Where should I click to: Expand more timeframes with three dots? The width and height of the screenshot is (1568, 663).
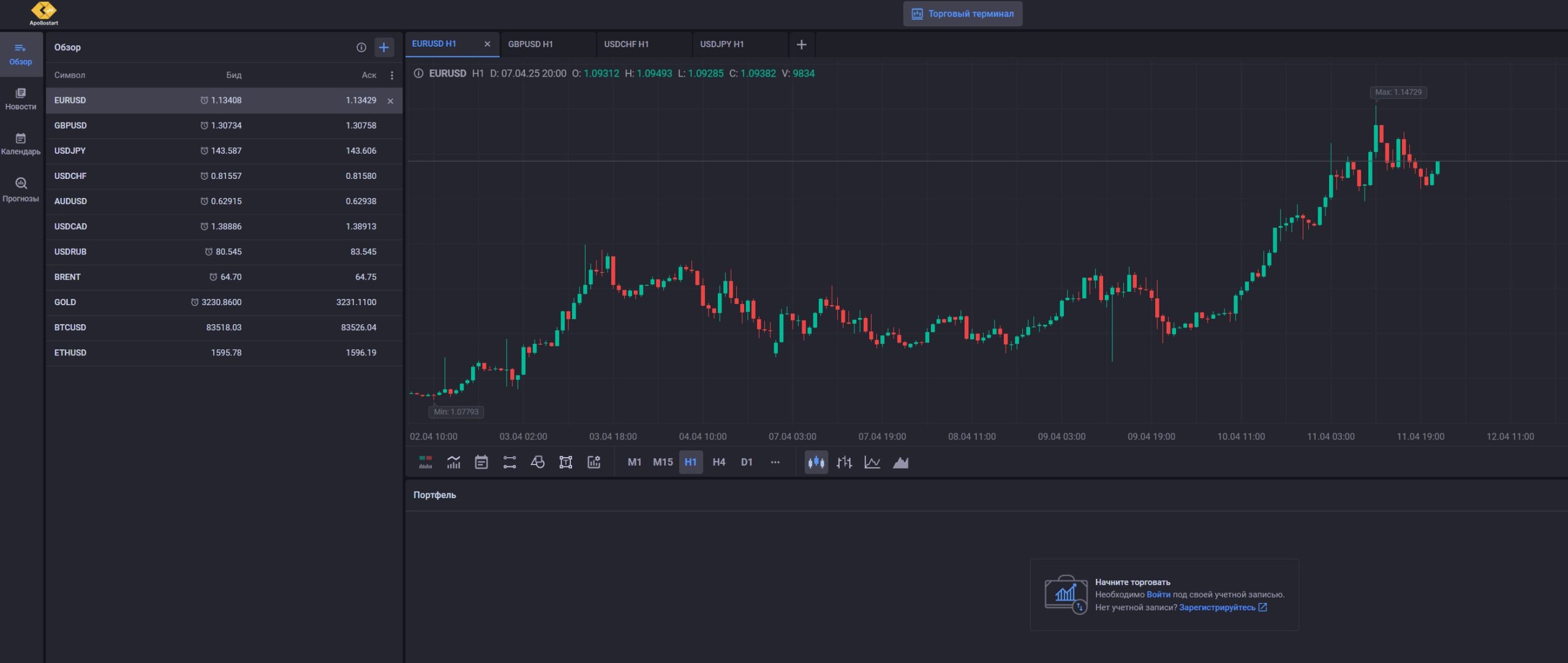coord(775,463)
